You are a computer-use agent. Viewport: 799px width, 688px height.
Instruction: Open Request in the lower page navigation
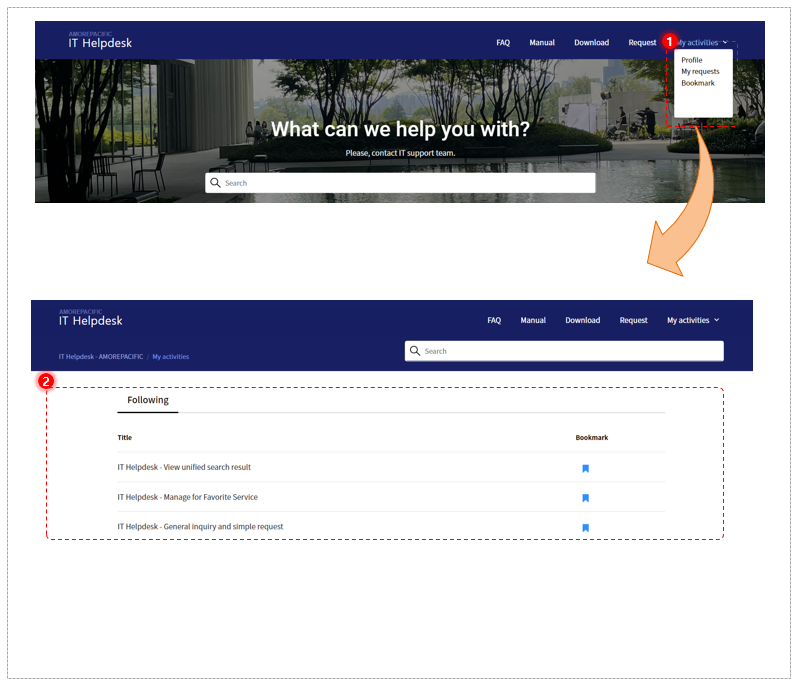click(633, 321)
